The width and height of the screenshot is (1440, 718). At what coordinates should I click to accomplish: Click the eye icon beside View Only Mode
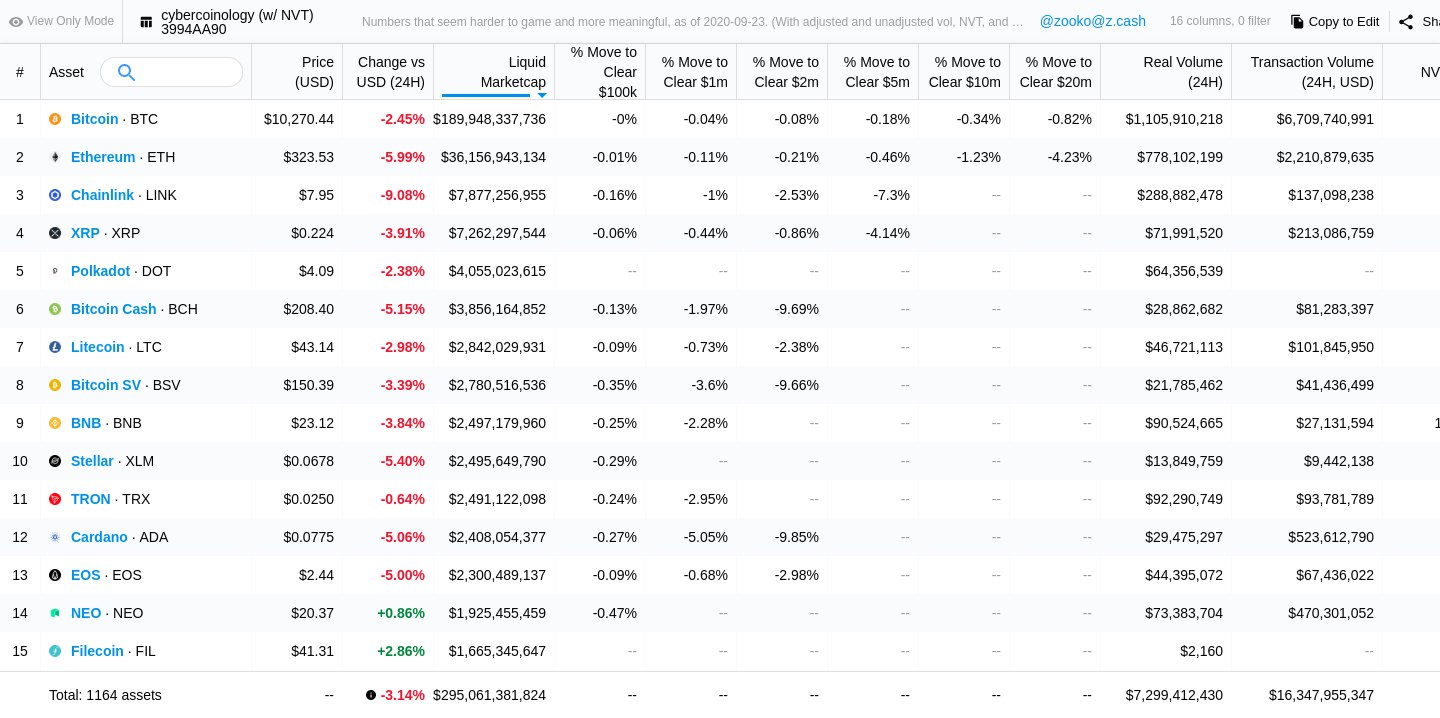pos(16,21)
